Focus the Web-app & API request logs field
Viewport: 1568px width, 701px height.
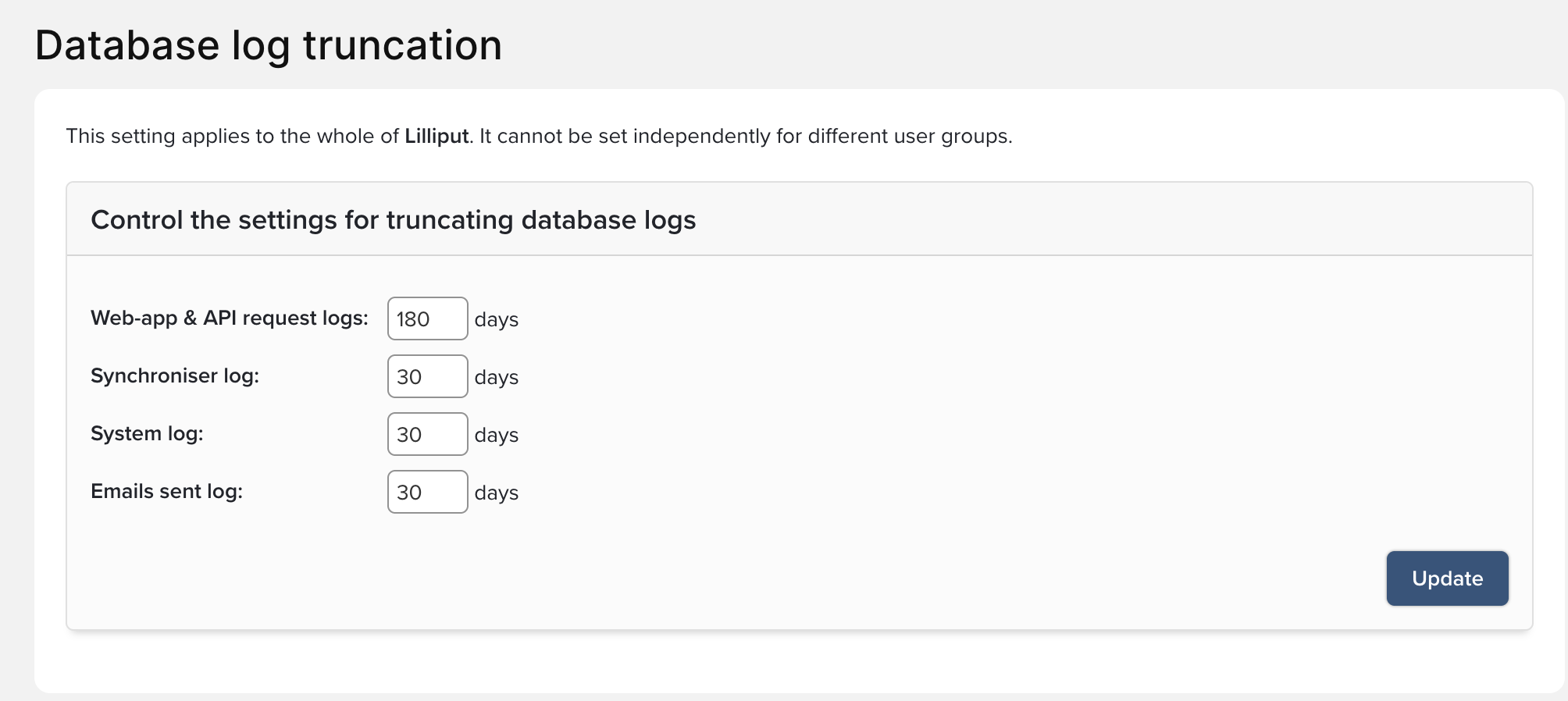point(427,318)
